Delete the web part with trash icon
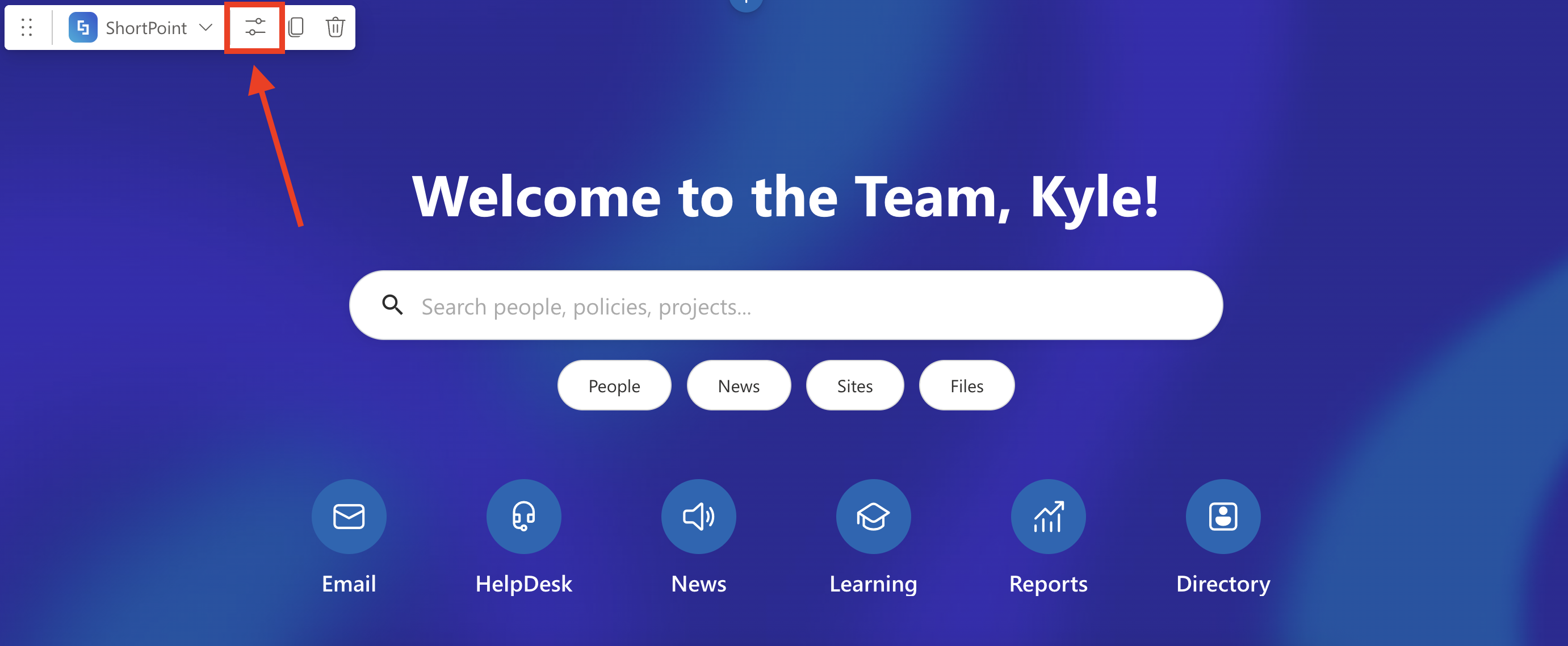Viewport: 1568px width, 646px height. (x=335, y=27)
